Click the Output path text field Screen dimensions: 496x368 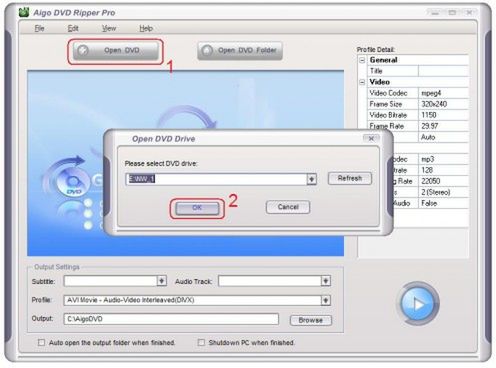pos(171,319)
